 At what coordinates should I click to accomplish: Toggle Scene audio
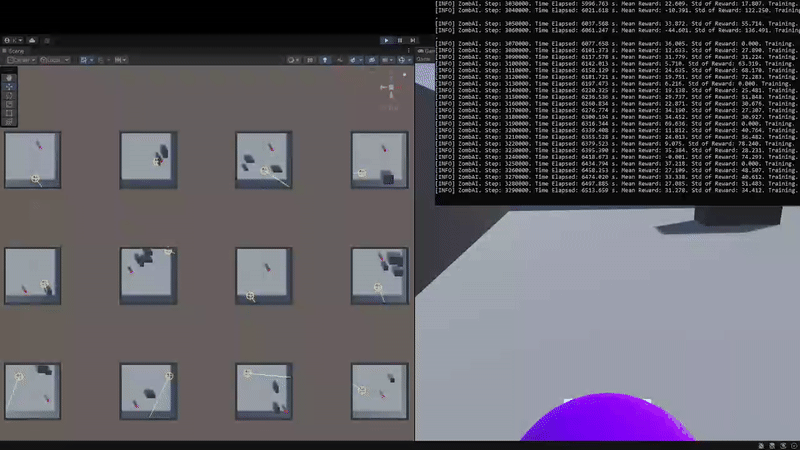point(340,60)
